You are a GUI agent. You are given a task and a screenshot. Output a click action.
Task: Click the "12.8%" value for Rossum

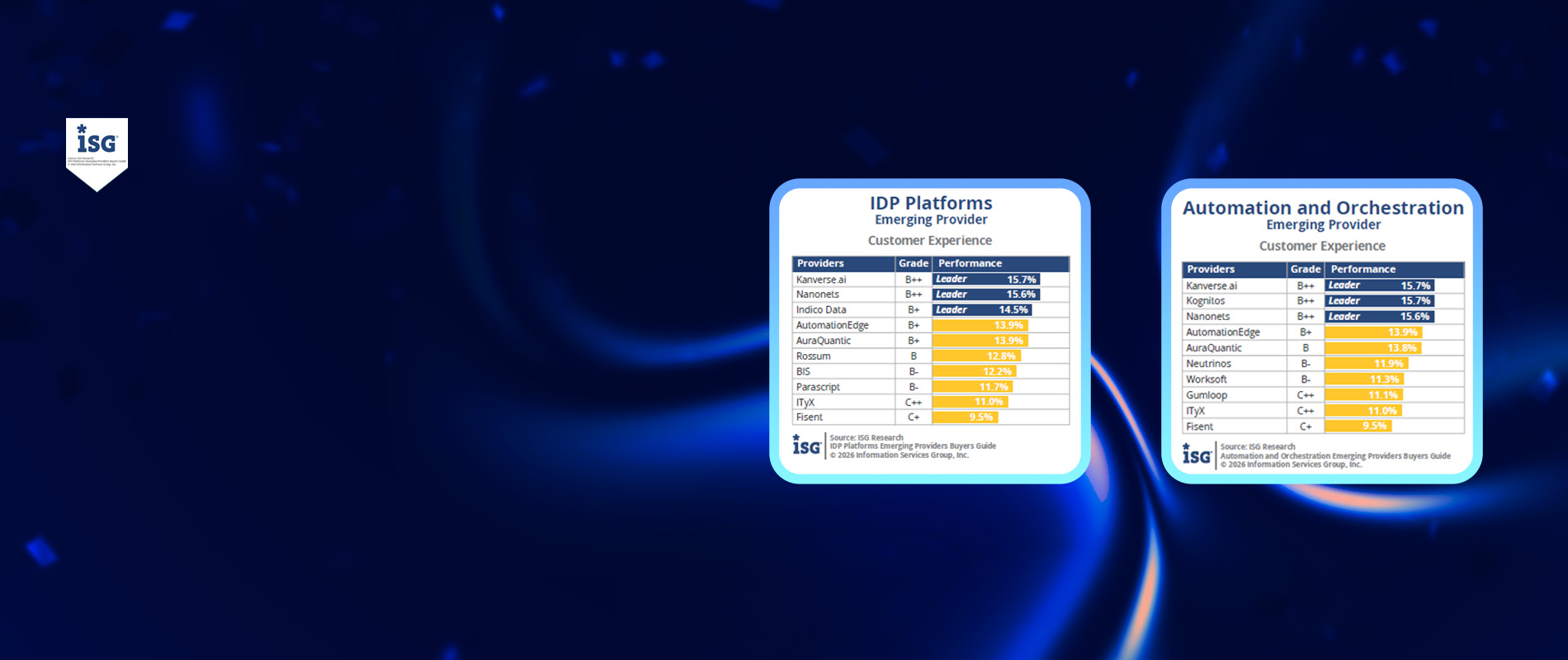point(1002,356)
